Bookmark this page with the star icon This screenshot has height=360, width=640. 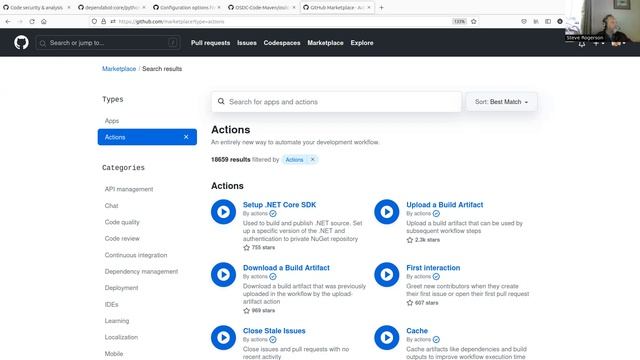point(473,21)
